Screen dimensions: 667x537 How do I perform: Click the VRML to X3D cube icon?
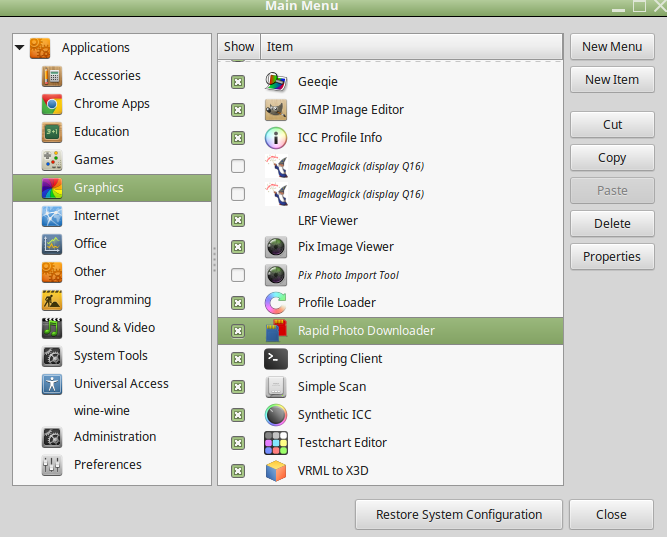click(276, 471)
